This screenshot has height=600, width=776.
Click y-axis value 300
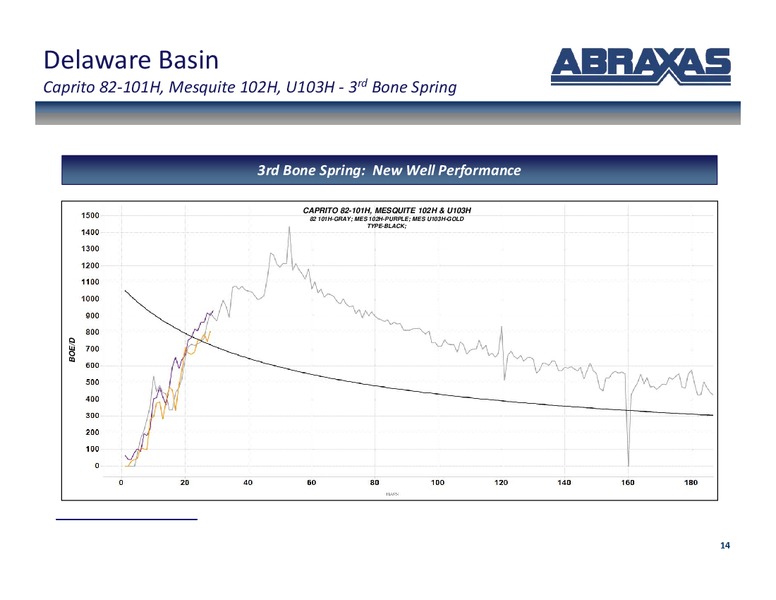point(92,416)
